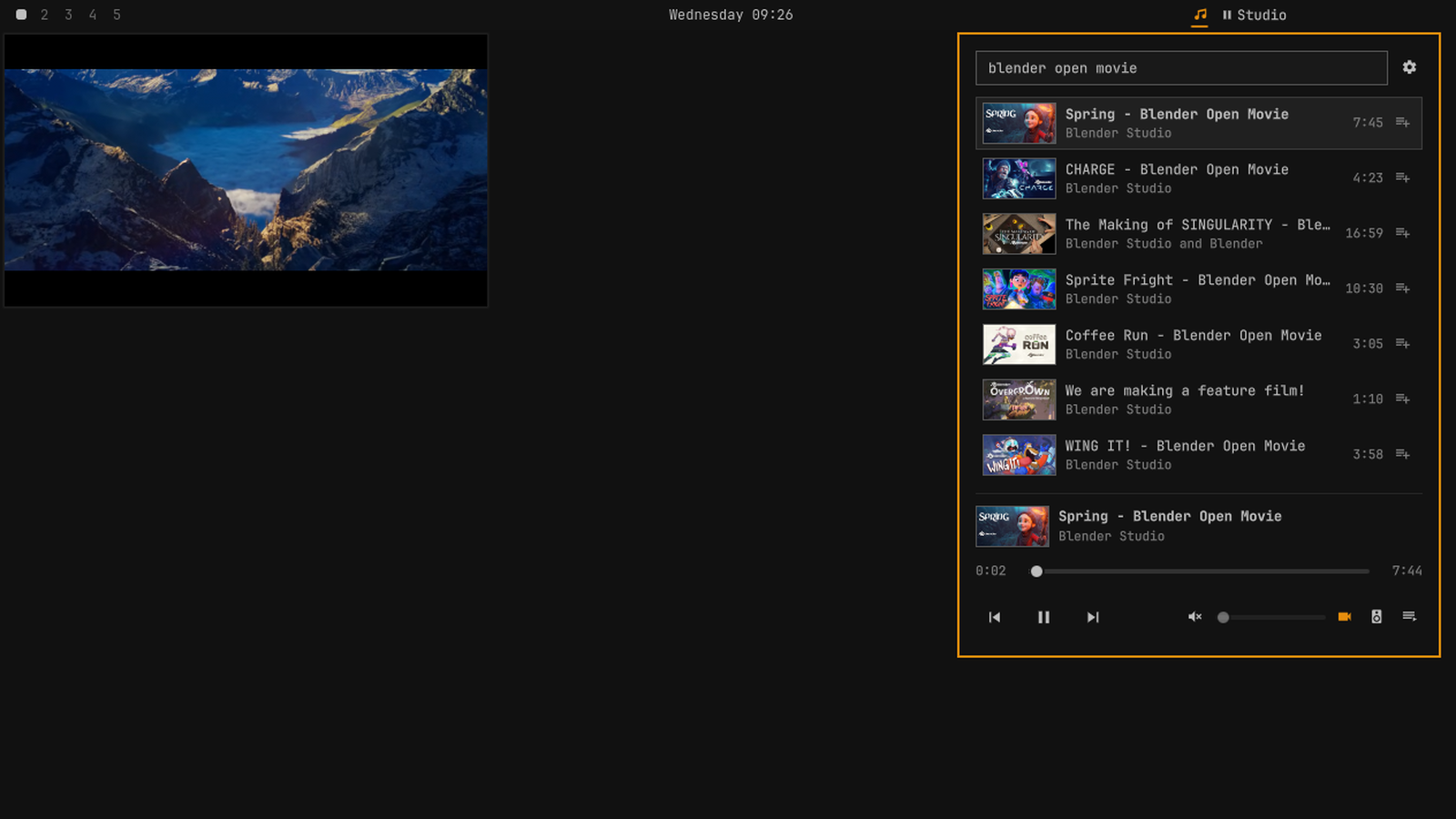
Task: Add We are making a feature film to queue
Action: 1402,399
